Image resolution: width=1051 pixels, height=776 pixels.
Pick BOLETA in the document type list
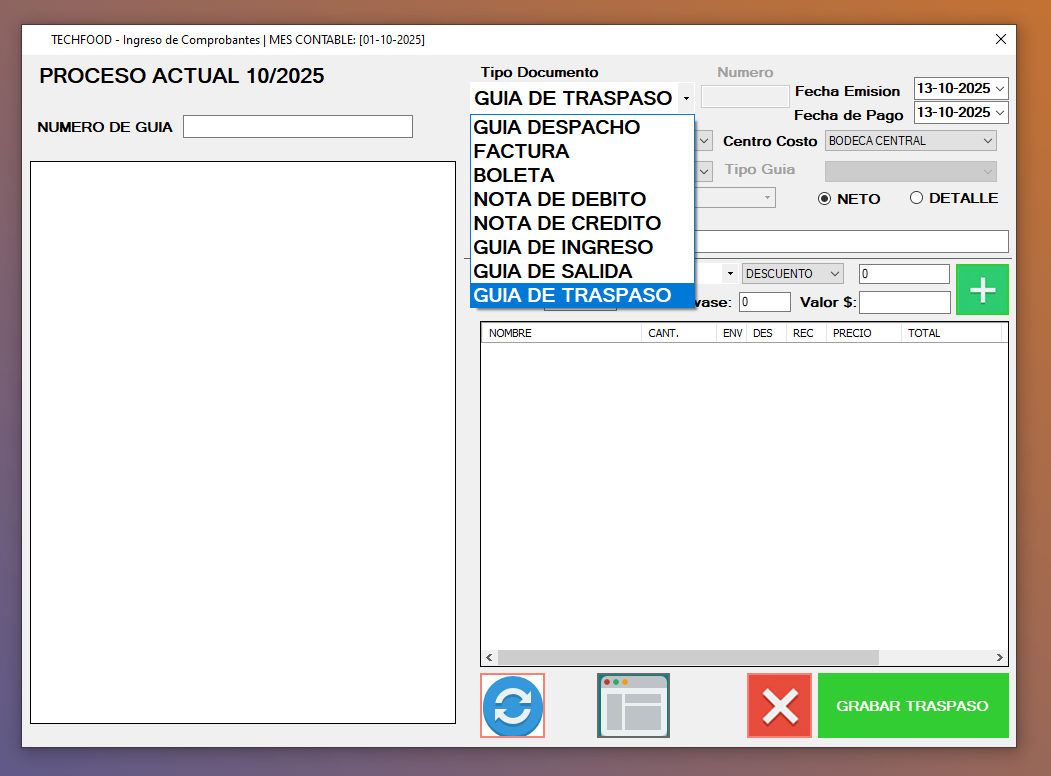[x=514, y=175]
